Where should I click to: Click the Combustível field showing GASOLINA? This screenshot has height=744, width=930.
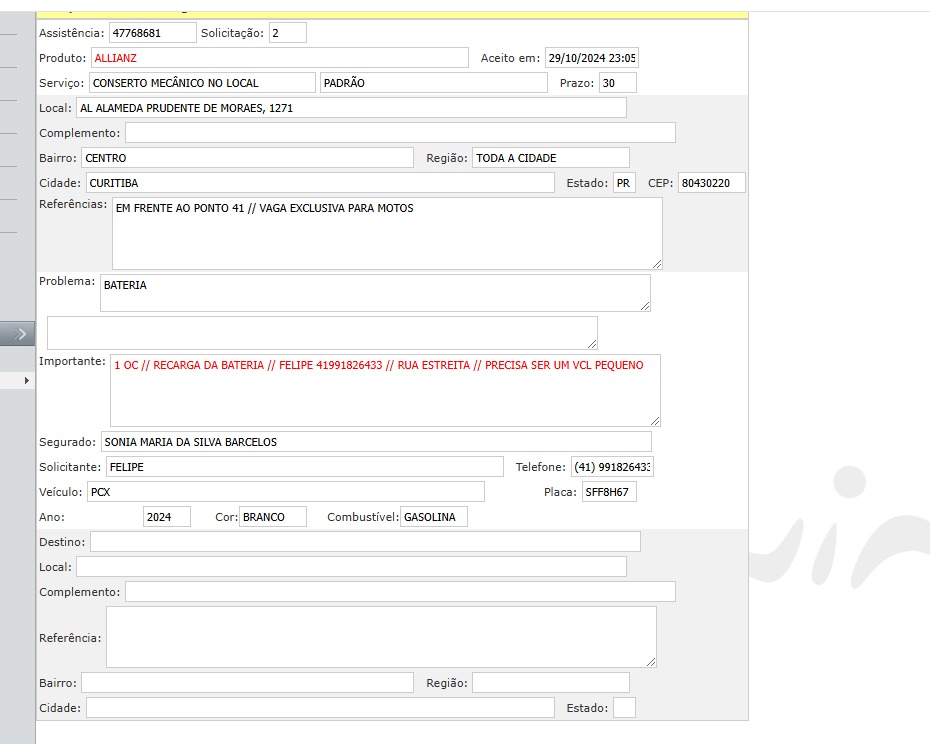pos(433,517)
